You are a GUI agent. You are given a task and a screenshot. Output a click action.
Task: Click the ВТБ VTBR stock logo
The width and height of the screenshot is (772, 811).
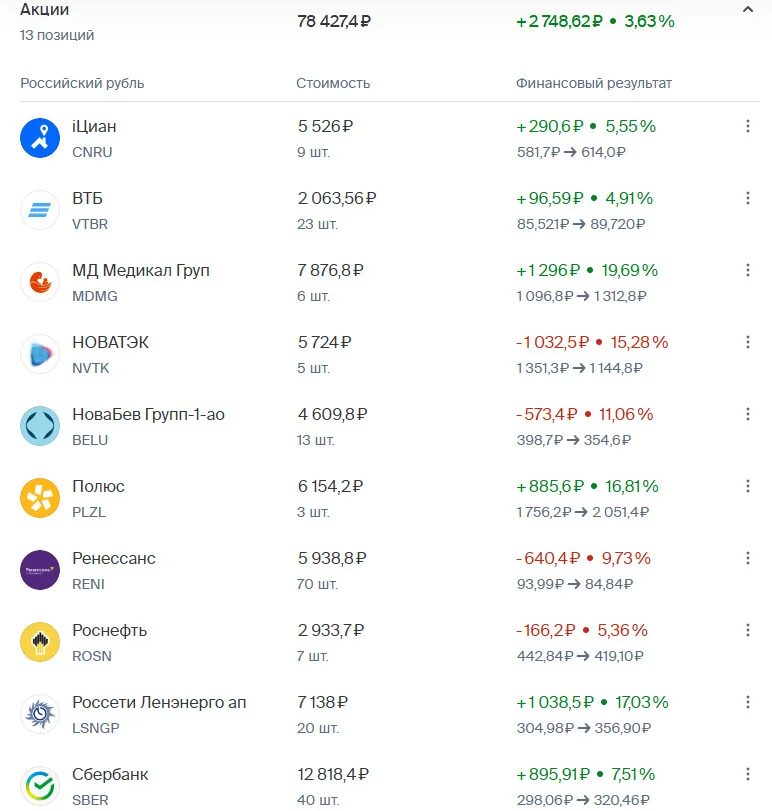[40, 210]
